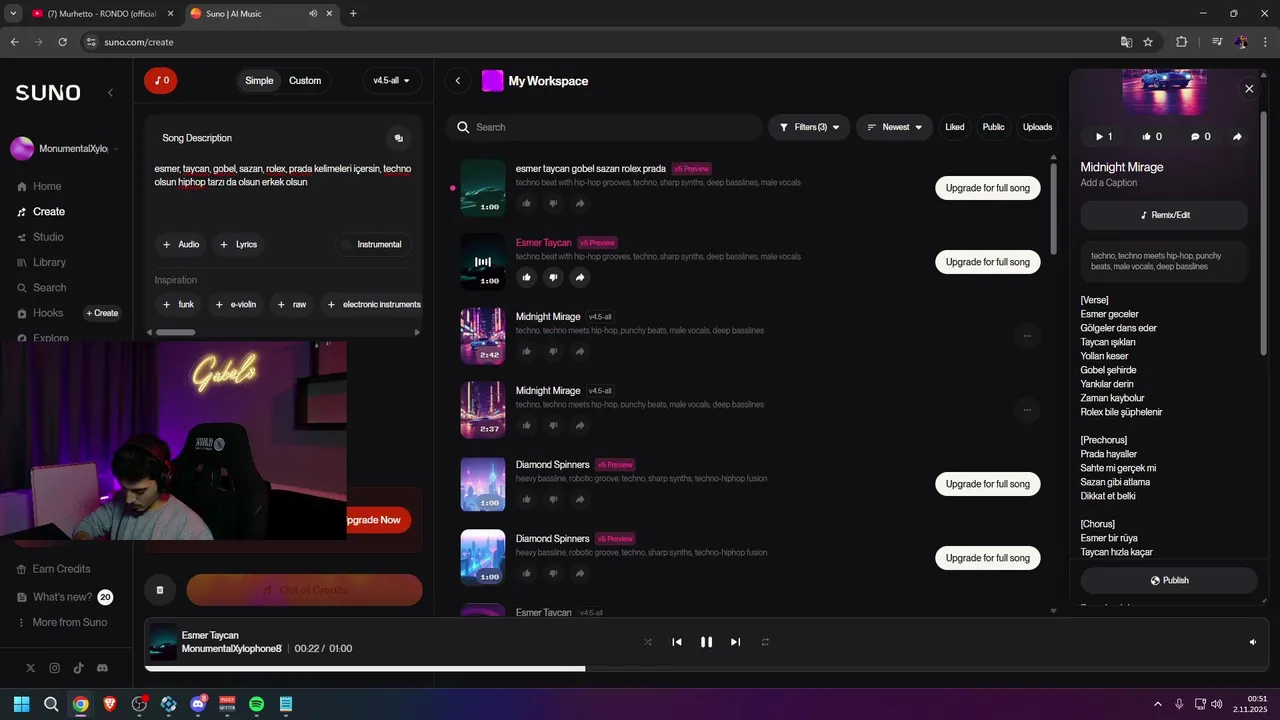
Task: Collapse the Suno sidebar arrow
Action: (110, 92)
